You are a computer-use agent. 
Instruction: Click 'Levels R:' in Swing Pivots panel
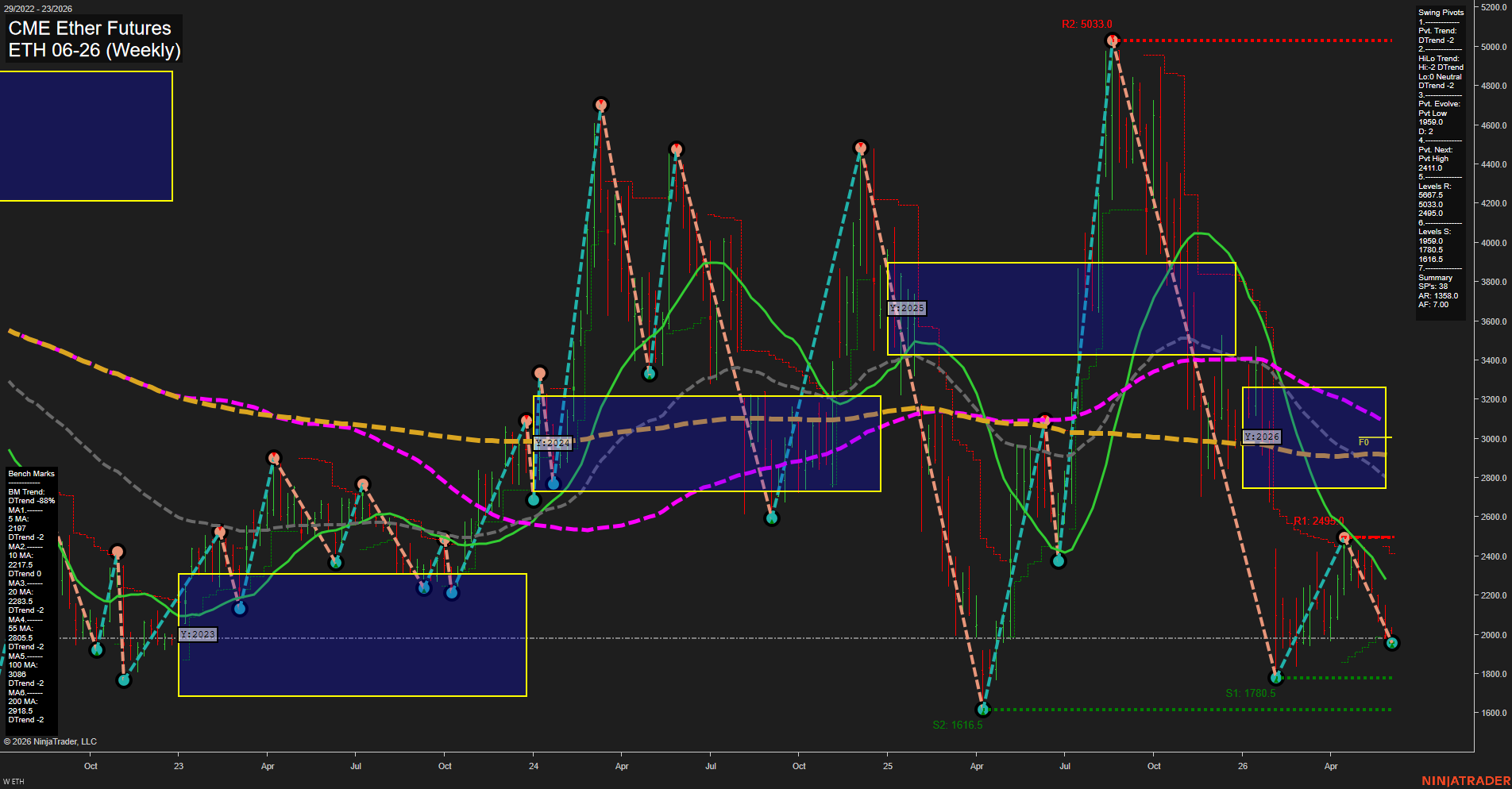(x=1434, y=187)
